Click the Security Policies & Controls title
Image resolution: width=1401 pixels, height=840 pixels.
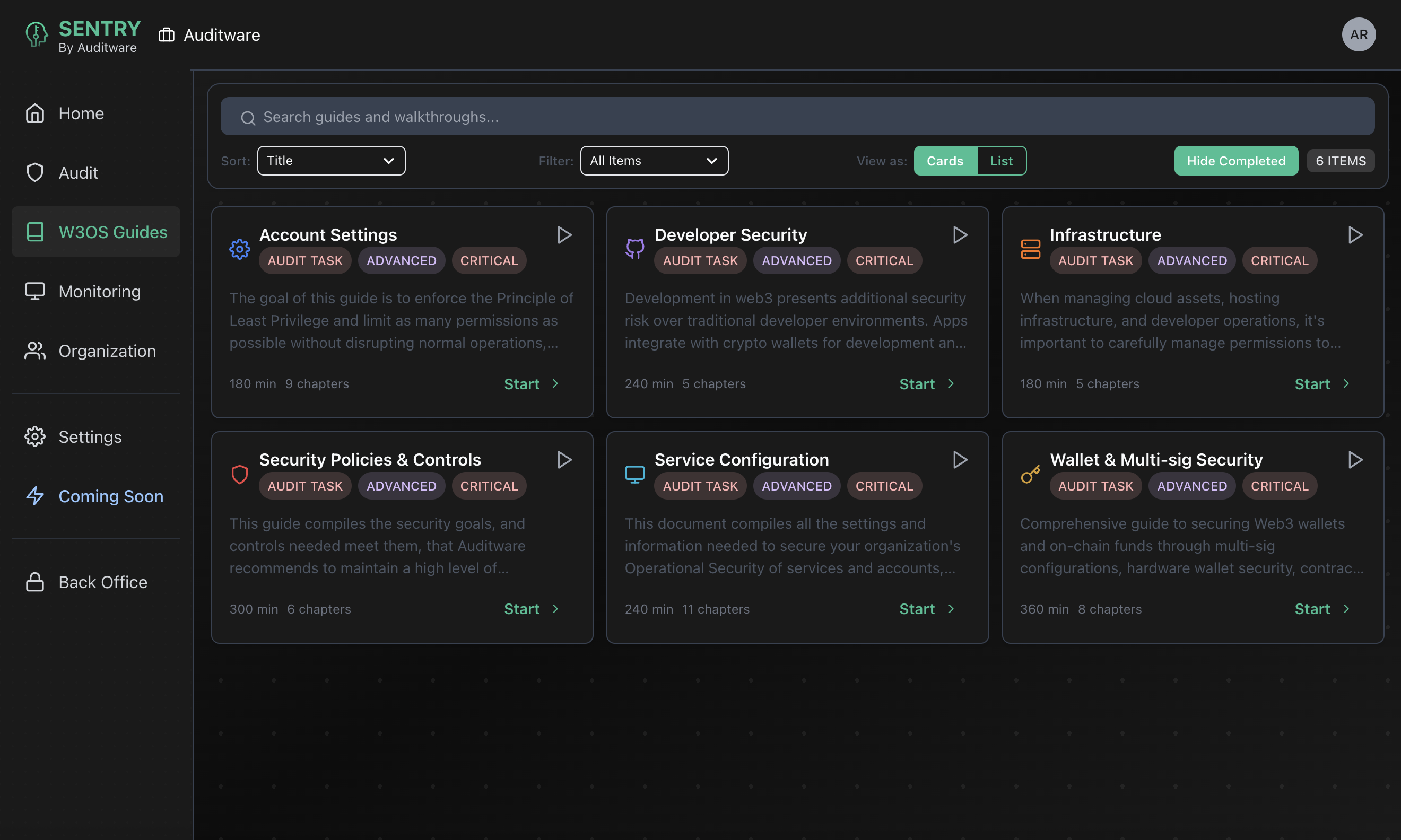point(370,460)
